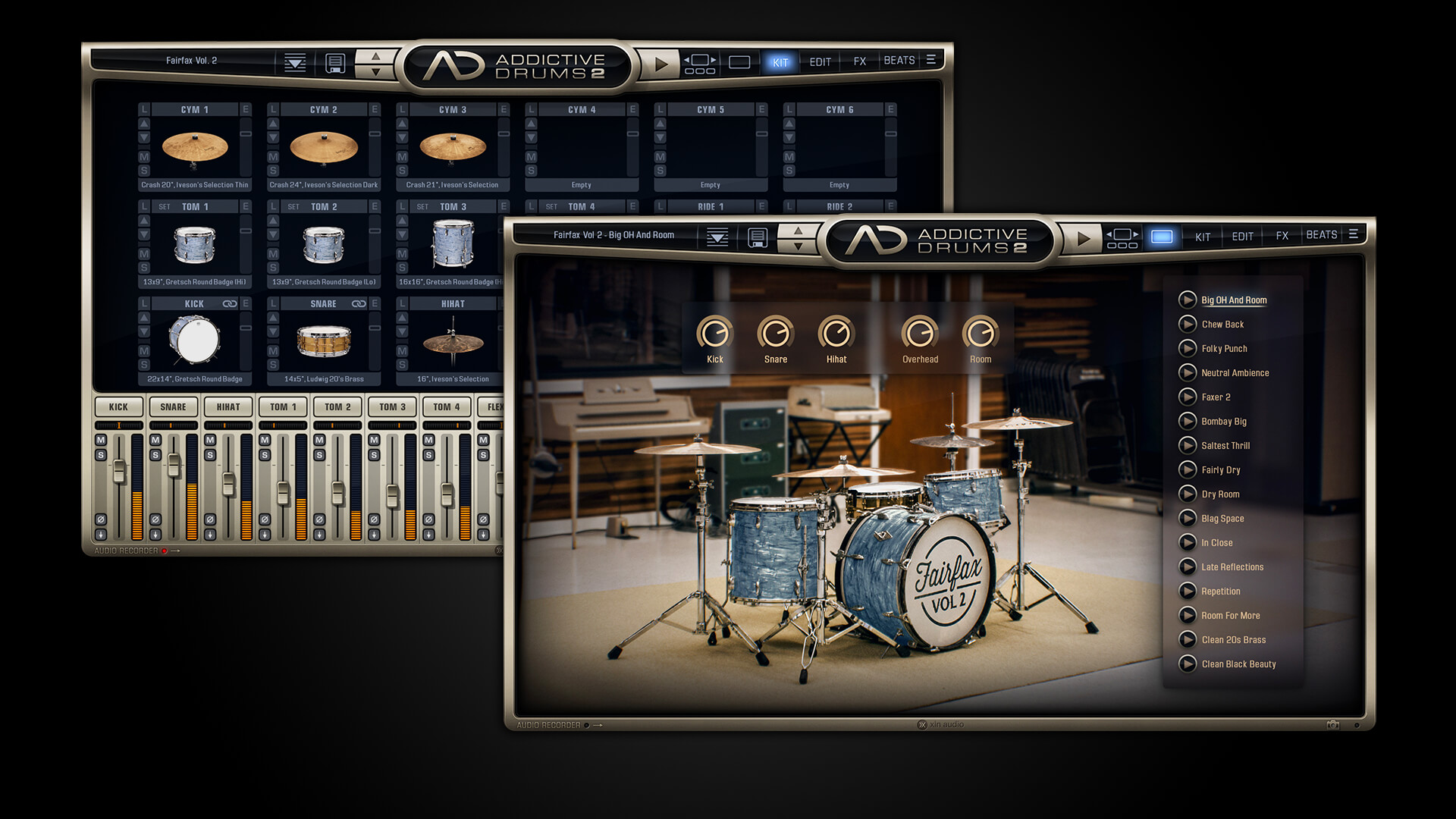Click camera icon at front window bottom
This screenshot has width=1456, height=819.
click(1333, 725)
